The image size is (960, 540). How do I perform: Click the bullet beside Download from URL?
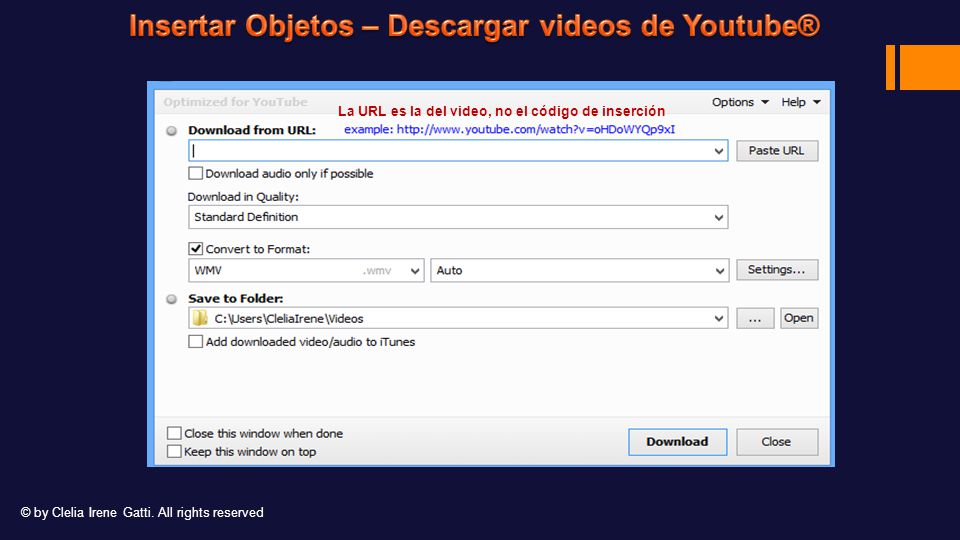pos(171,130)
